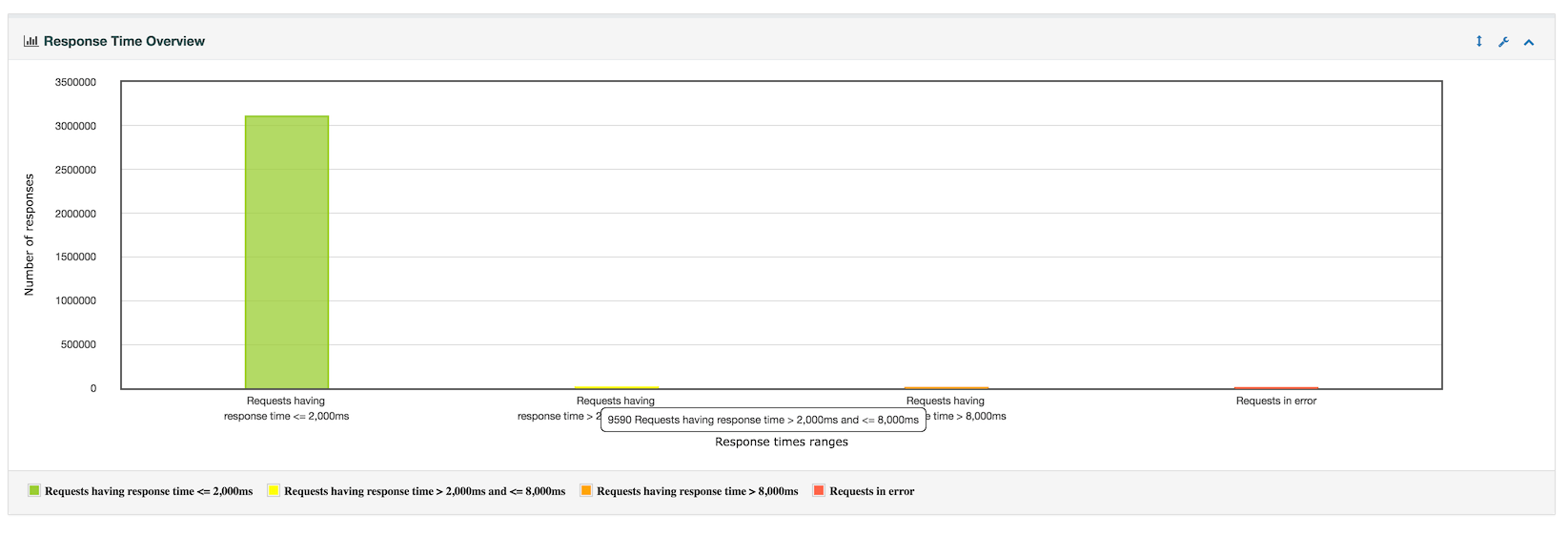1568x536 pixels.
Task: Click the yellow legend square
Action: click(x=274, y=490)
